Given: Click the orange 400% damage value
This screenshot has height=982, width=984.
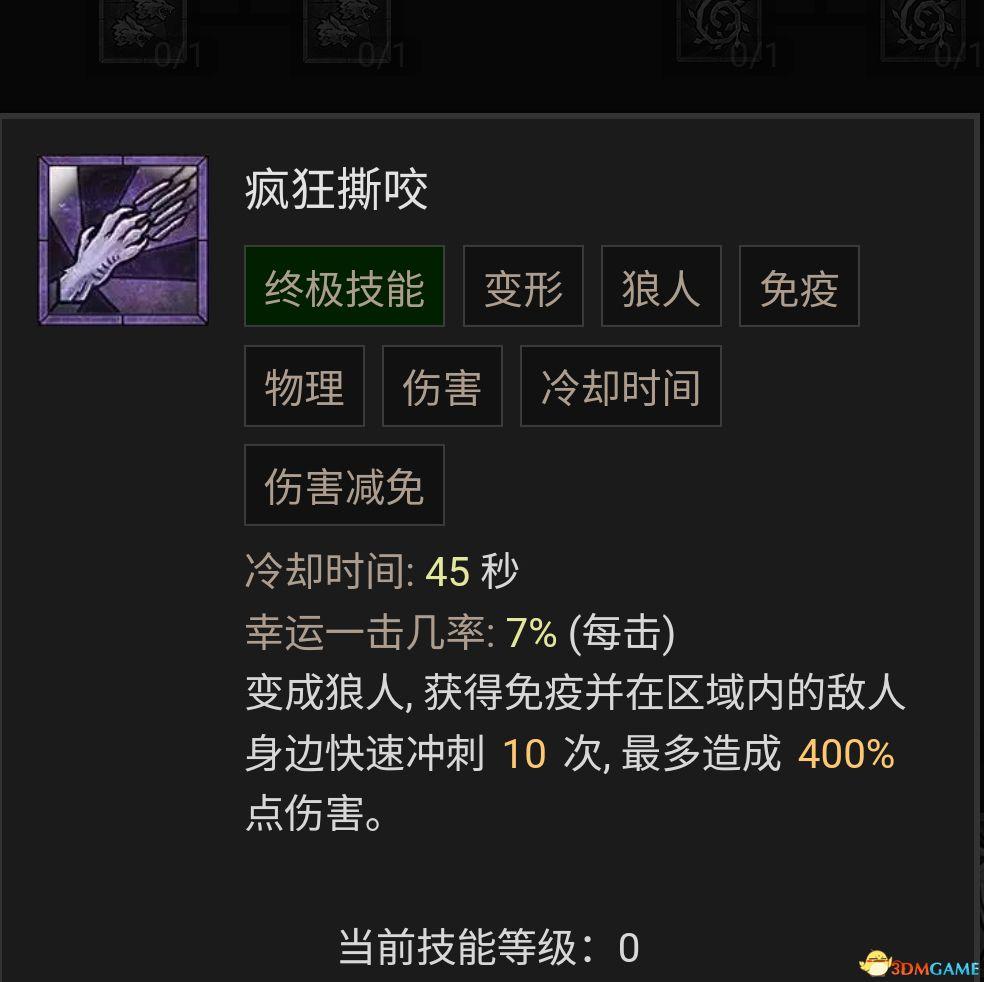Looking at the screenshot, I should coord(846,753).
